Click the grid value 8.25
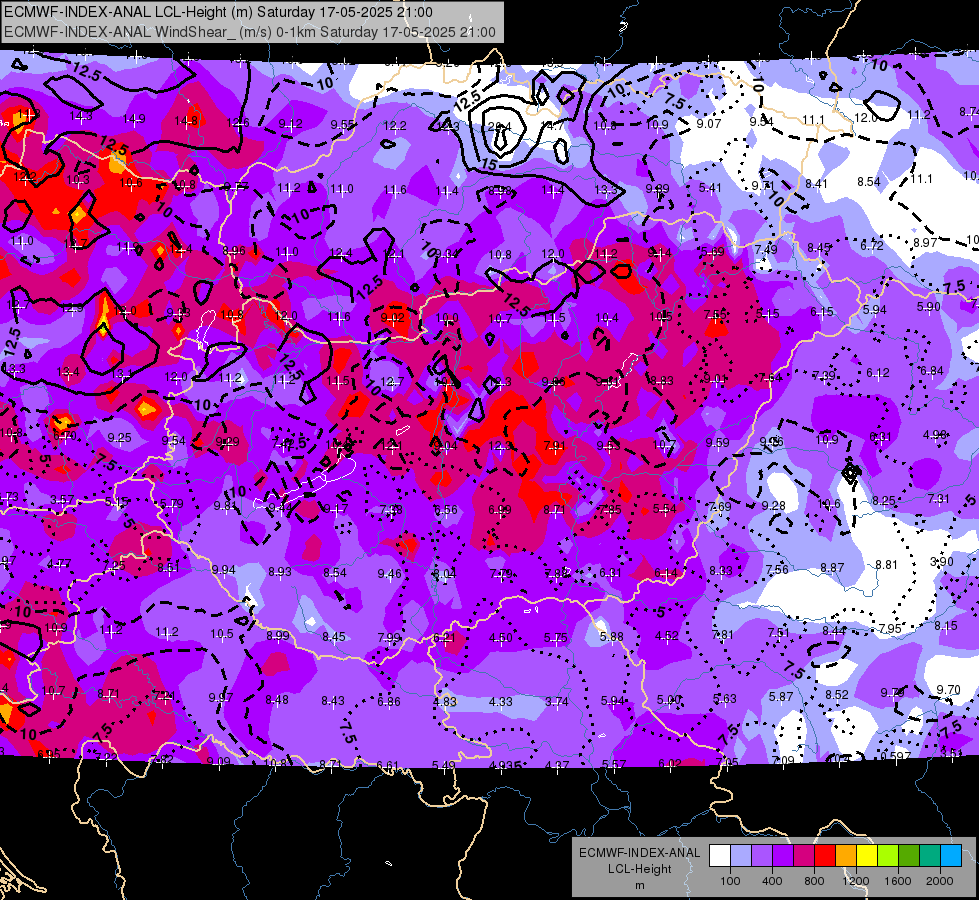The width and height of the screenshot is (979, 900). coord(884,500)
